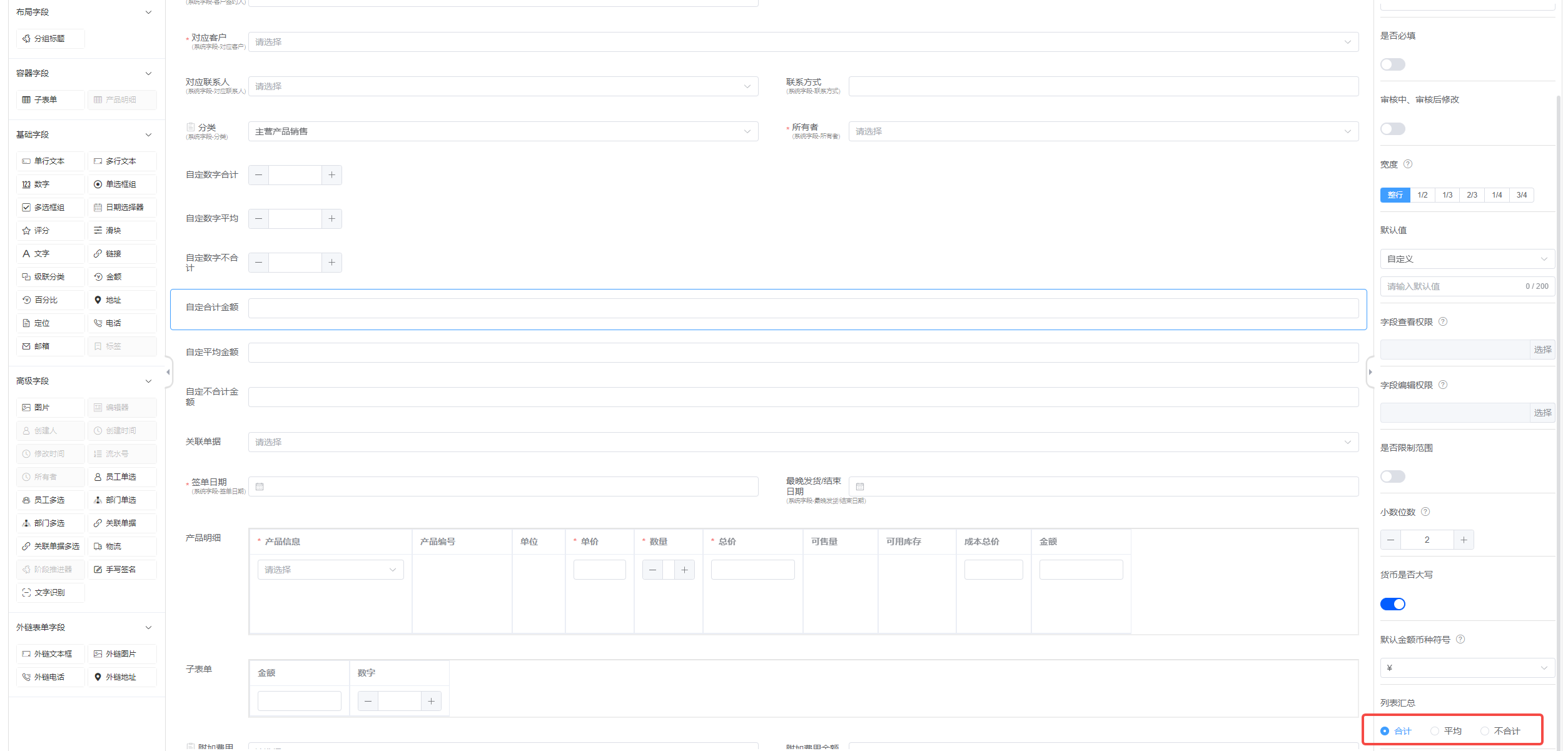Add a 滑块 slider field

[122, 231]
